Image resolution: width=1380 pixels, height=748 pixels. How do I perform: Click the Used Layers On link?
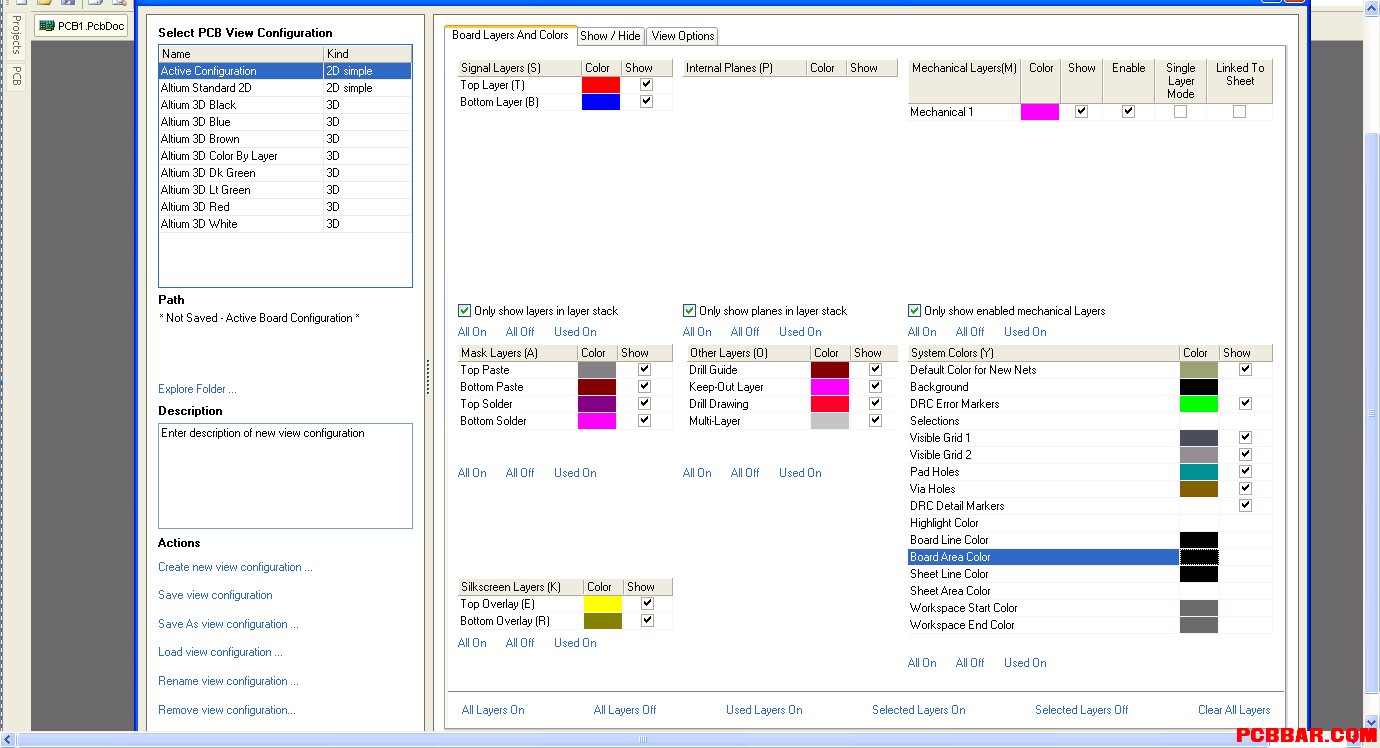point(764,710)
